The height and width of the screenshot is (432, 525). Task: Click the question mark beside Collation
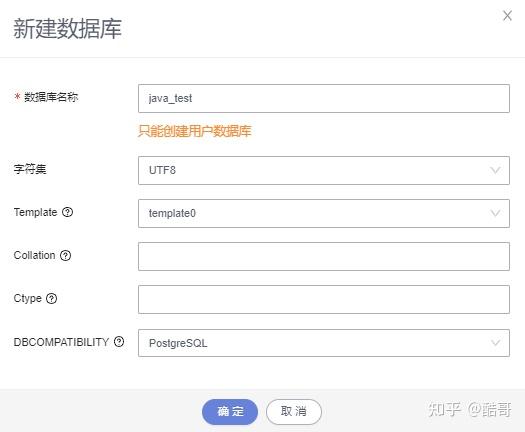coord(65,256)
